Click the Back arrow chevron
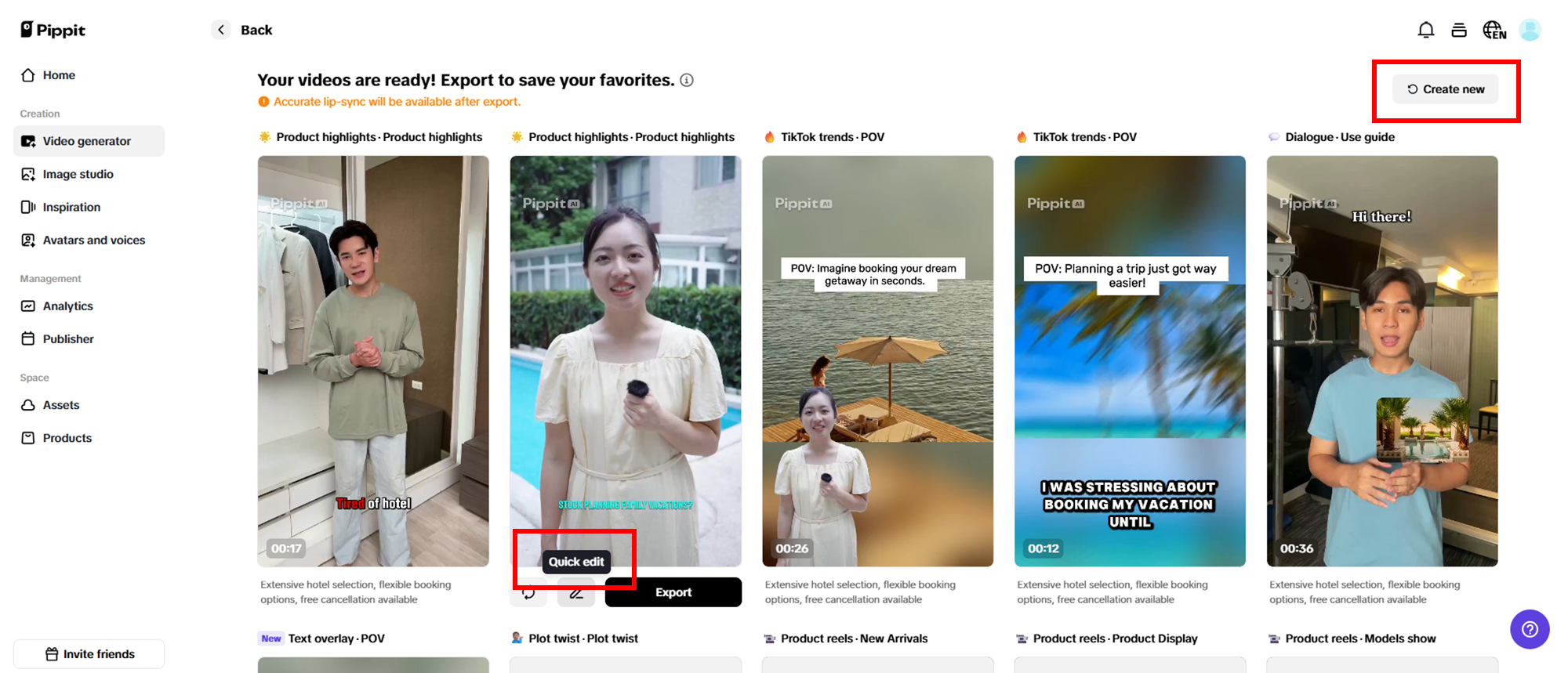The height and width of the screenshot is (673, 1568). tap(221, 30)
